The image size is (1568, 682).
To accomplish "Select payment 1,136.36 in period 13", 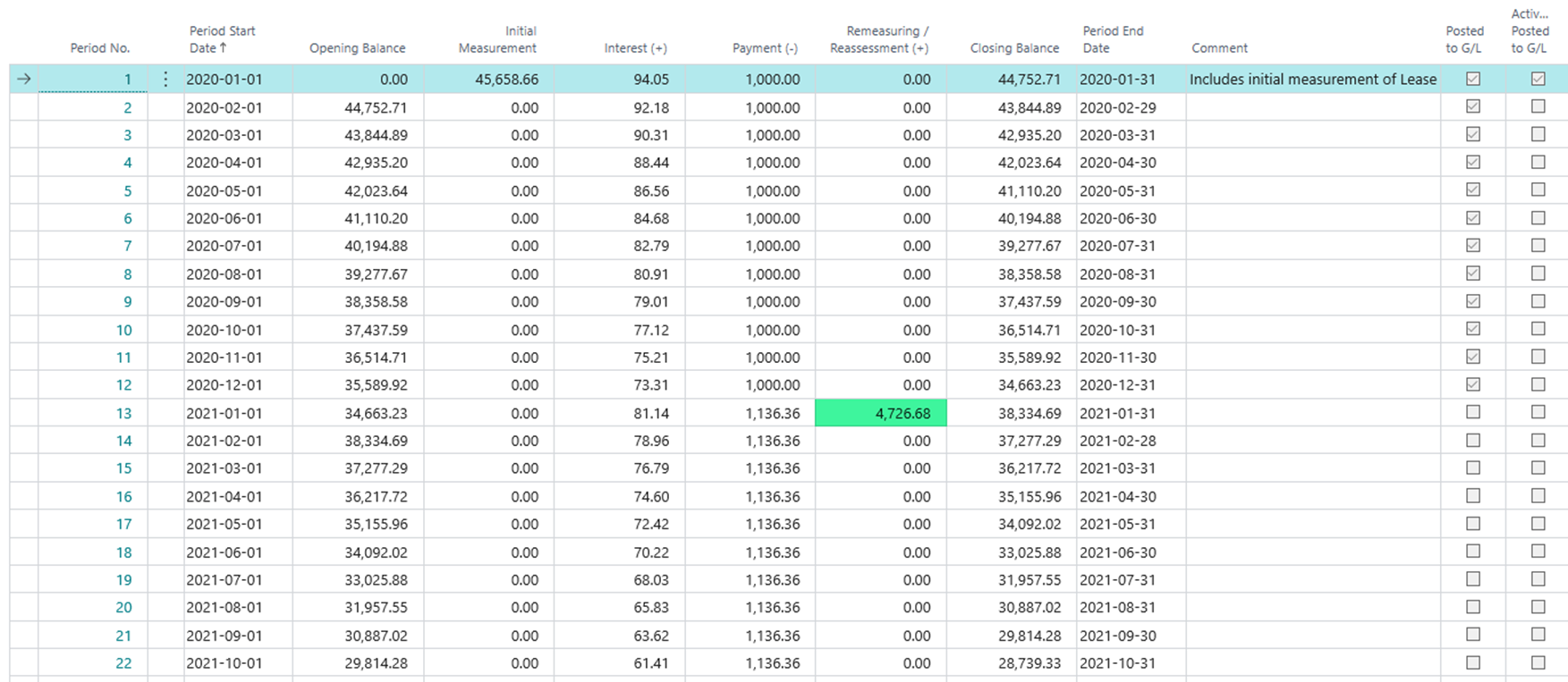I will click(773, 414).
